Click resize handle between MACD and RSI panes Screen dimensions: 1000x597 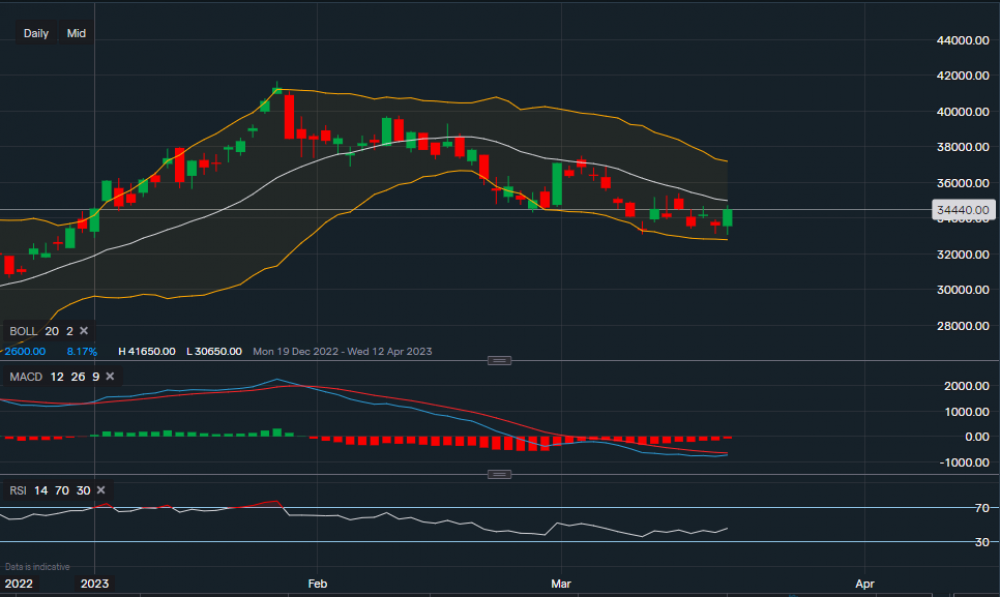[499, 474]
